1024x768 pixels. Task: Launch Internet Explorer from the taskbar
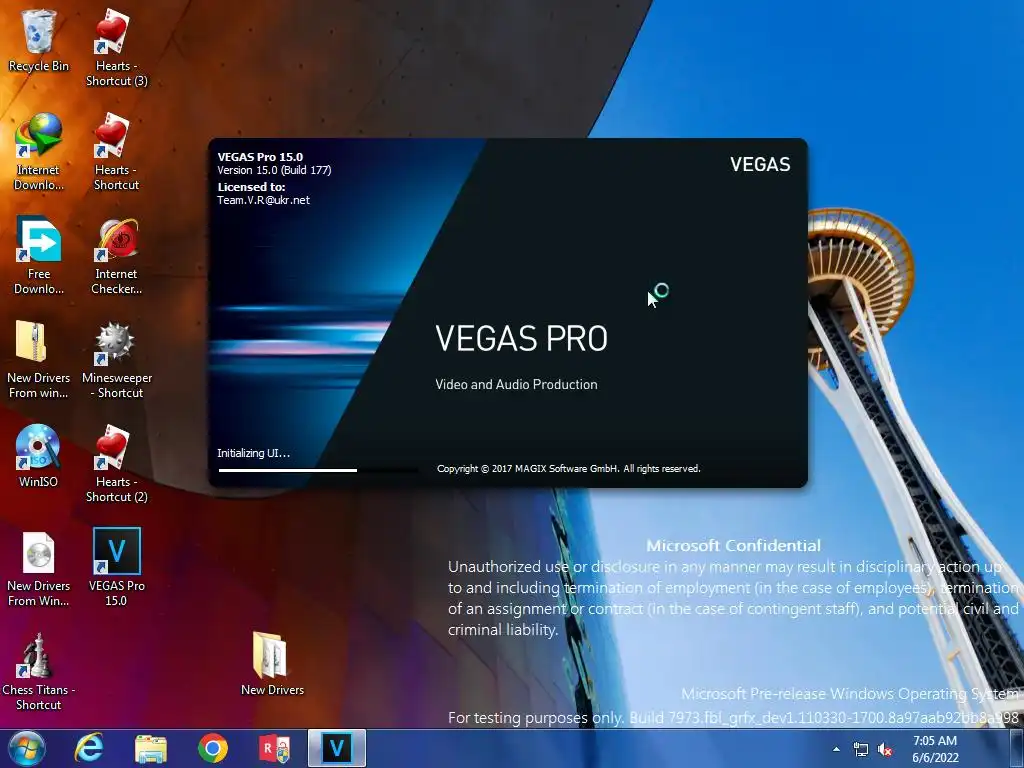(89, 748)
